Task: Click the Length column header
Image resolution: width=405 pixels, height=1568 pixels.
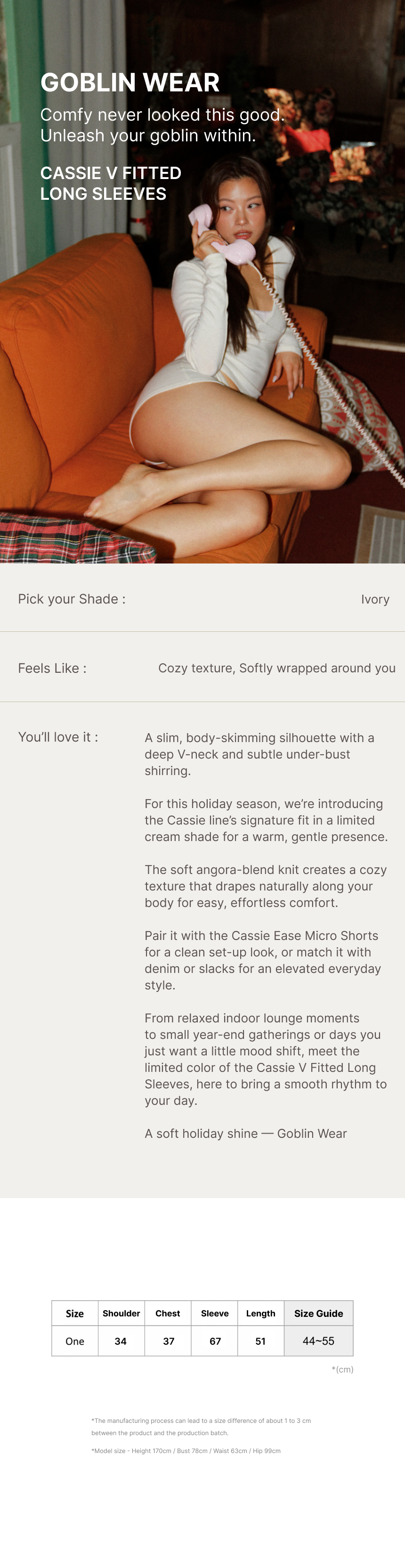Action: [x=260, y=1314]
